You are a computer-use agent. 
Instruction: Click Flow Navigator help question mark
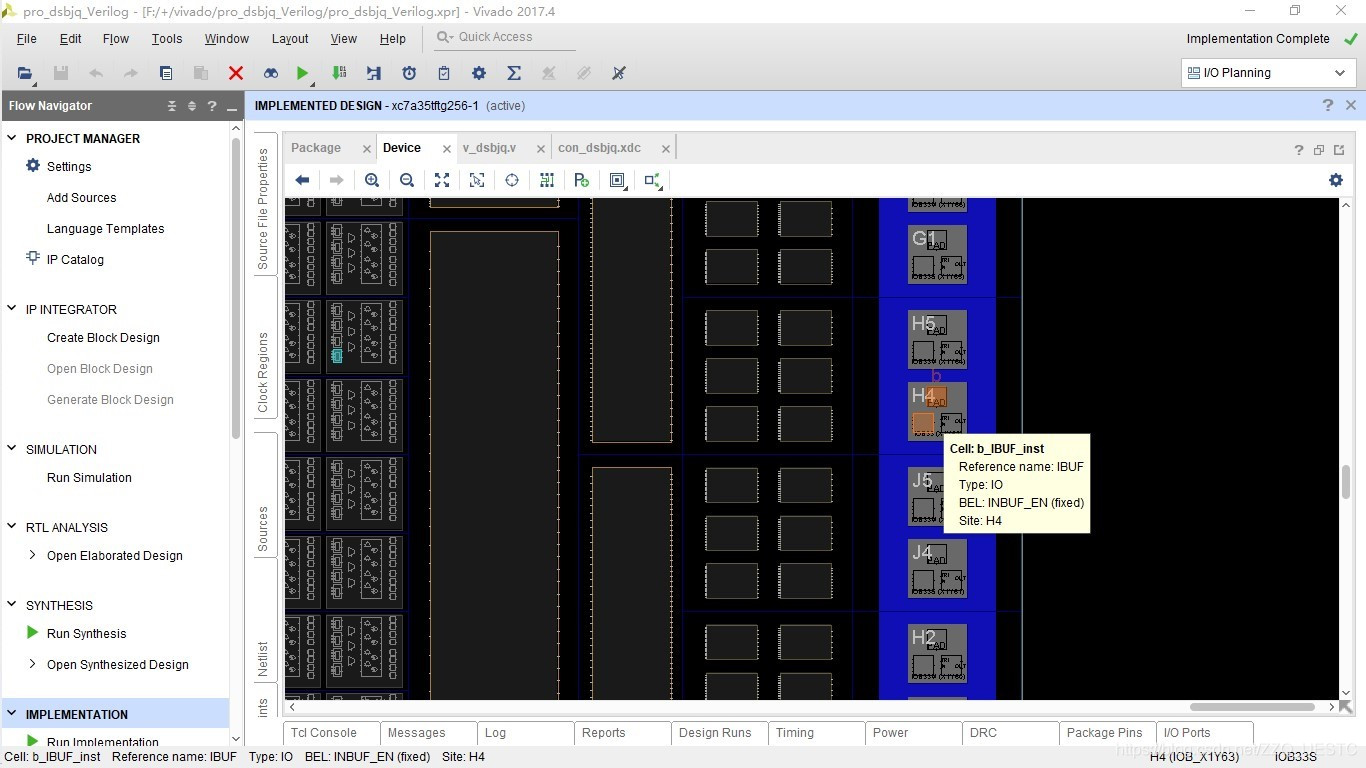pyautogui.click(x=212, y=106)
